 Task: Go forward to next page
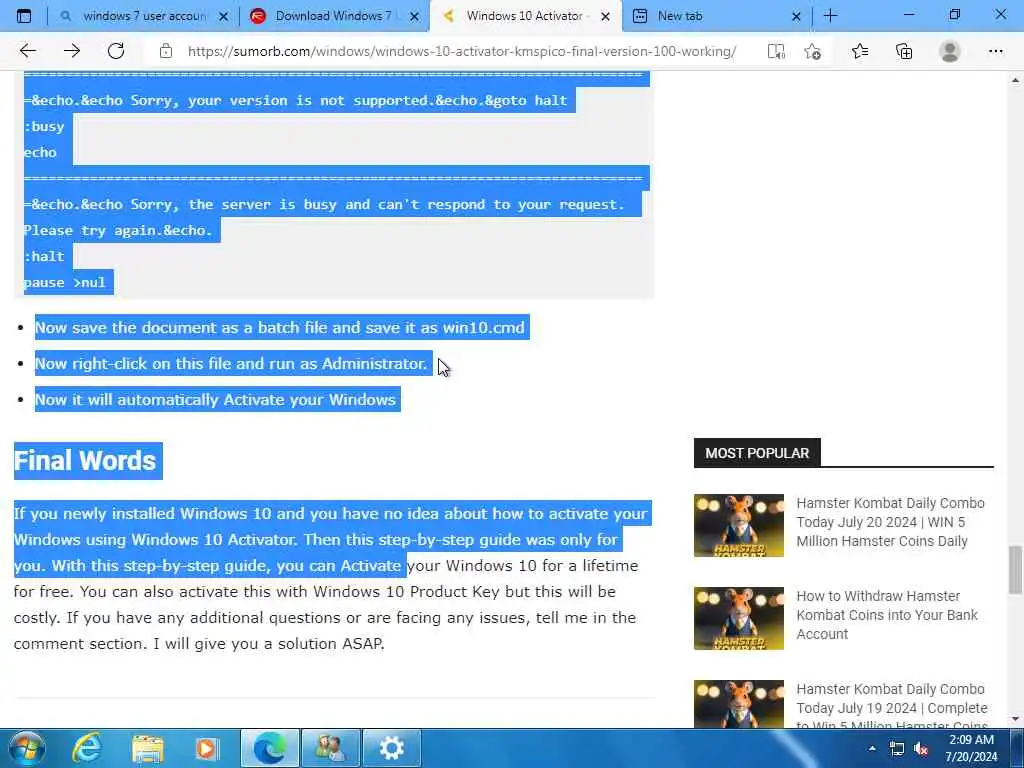pos(72,51)
